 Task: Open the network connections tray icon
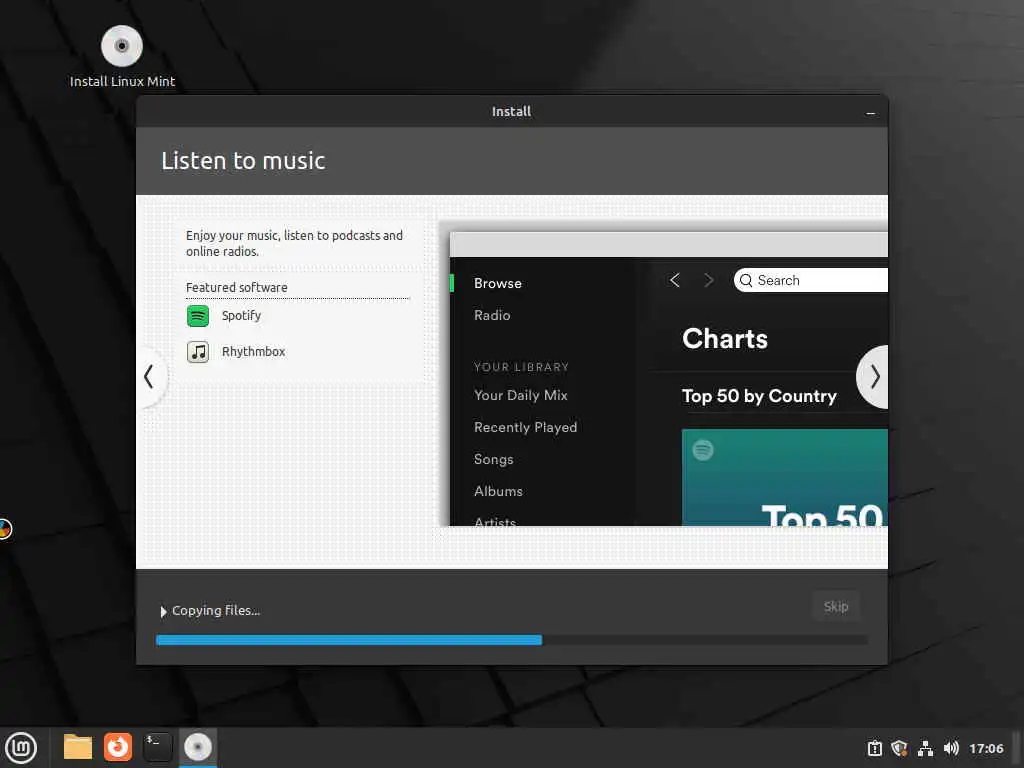(925, 748)
